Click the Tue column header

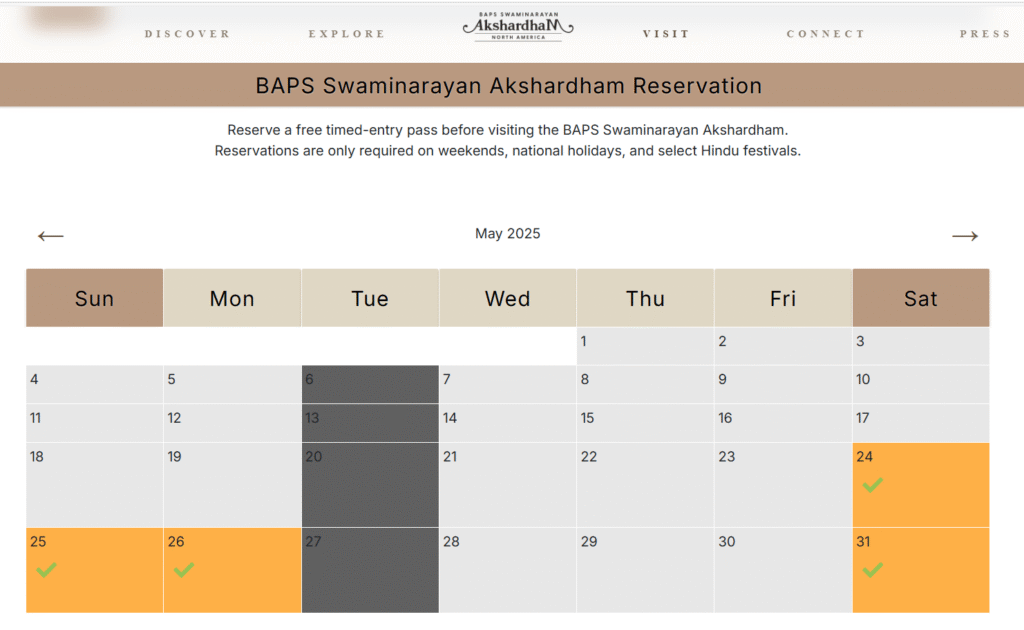(x=370, y=298)
